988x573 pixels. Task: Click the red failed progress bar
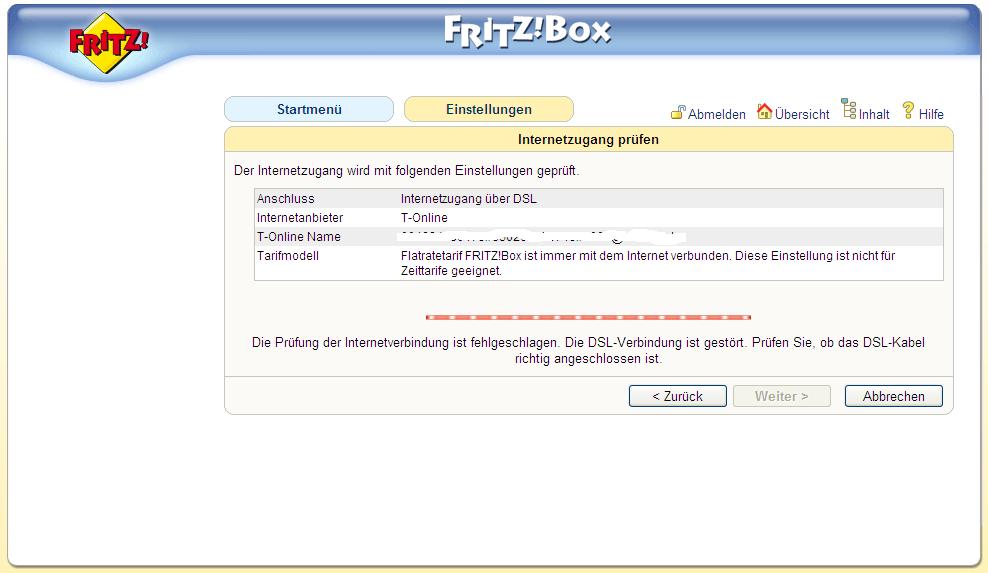pos(588,317)
